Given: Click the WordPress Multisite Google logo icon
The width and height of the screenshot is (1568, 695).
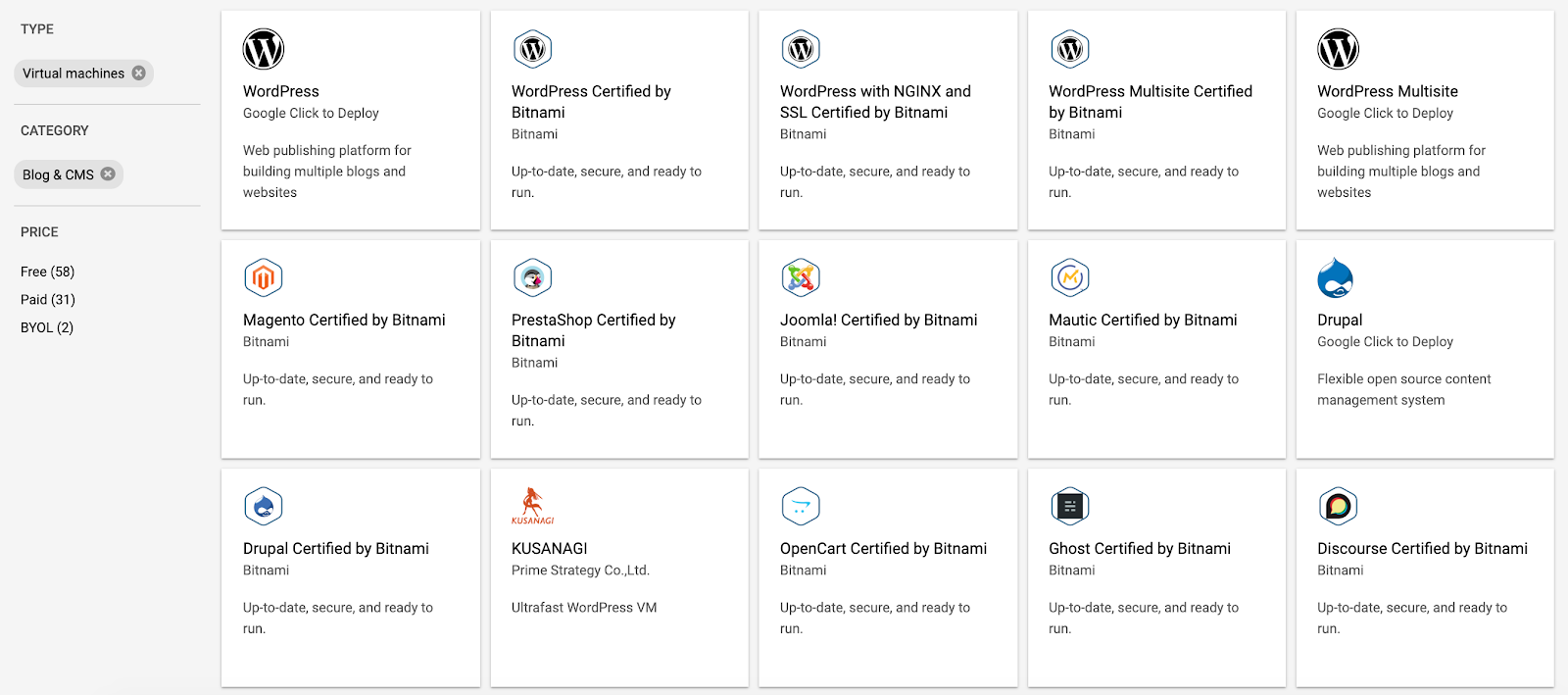Looking at the screenshot, I should point(1338,49).
